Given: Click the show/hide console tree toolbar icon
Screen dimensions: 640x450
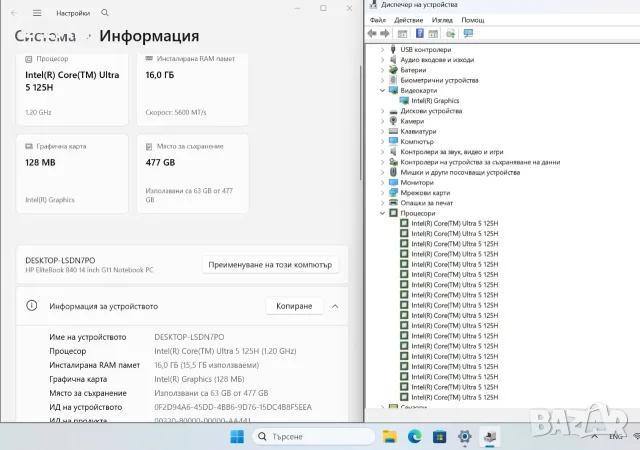Looking at the screenshot, I should tap(402, 33).
